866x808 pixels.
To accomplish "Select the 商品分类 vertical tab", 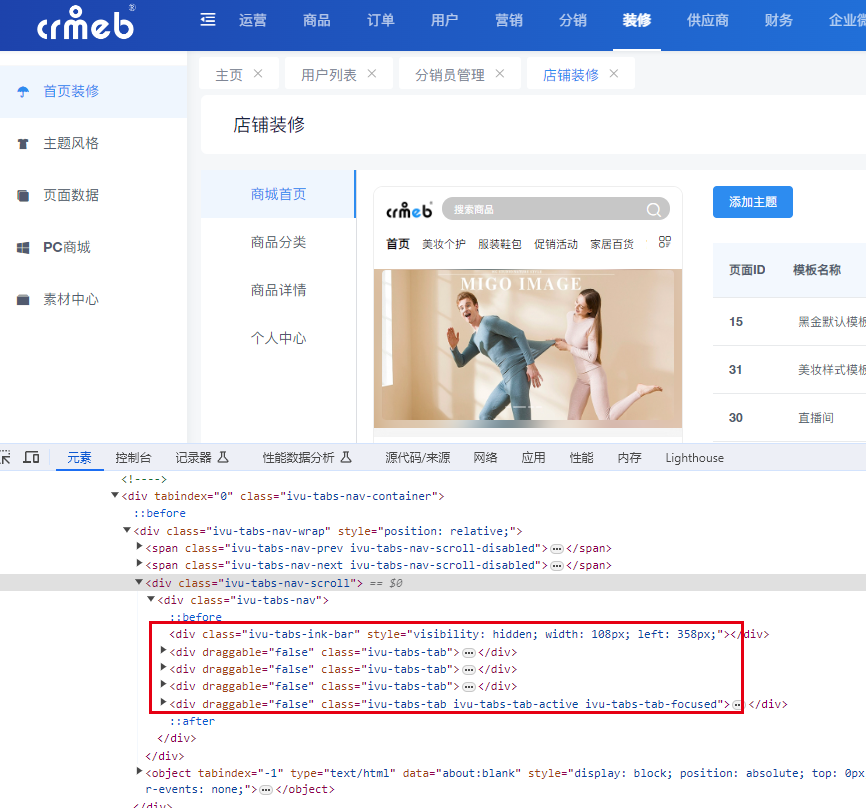I will coord(278,242).
